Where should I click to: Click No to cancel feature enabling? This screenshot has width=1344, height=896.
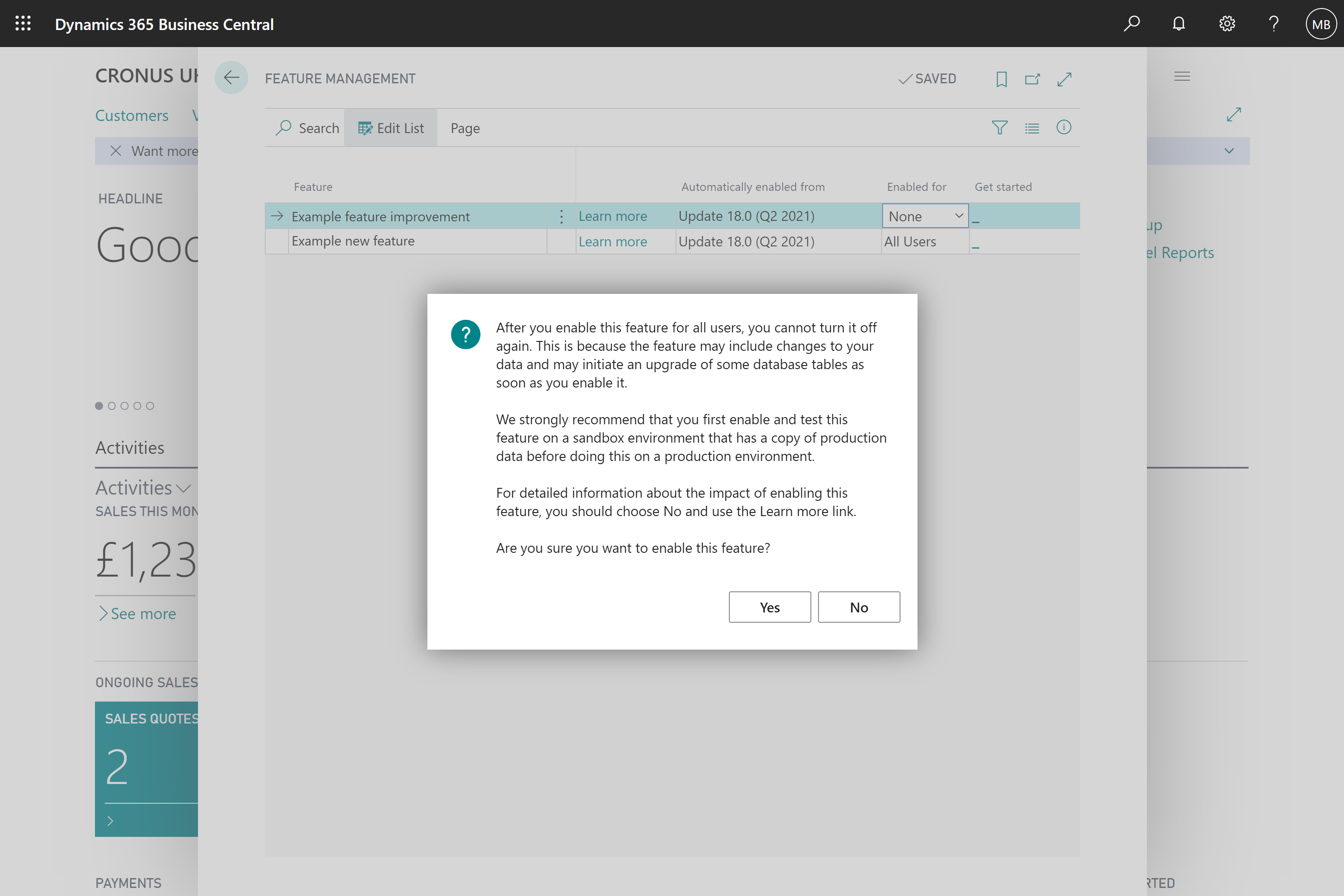[858, 606]
